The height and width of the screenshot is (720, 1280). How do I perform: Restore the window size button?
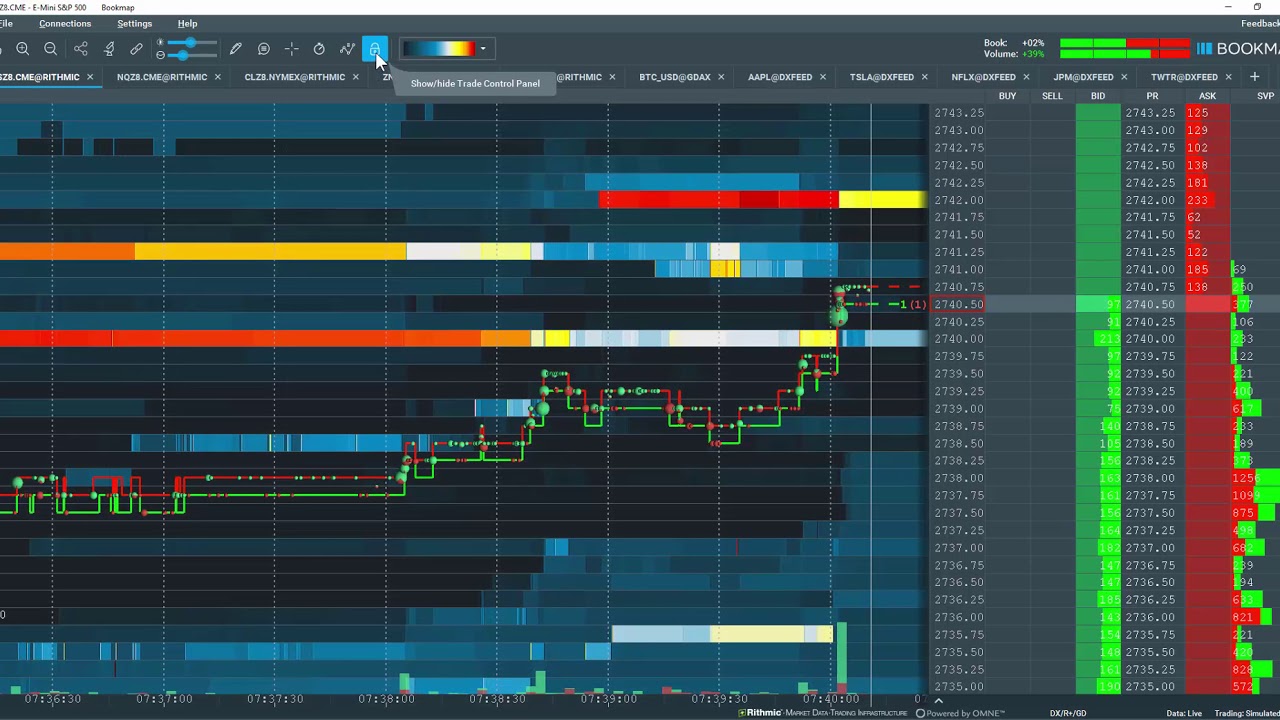pyautogui.click(x=1257, y=7)
